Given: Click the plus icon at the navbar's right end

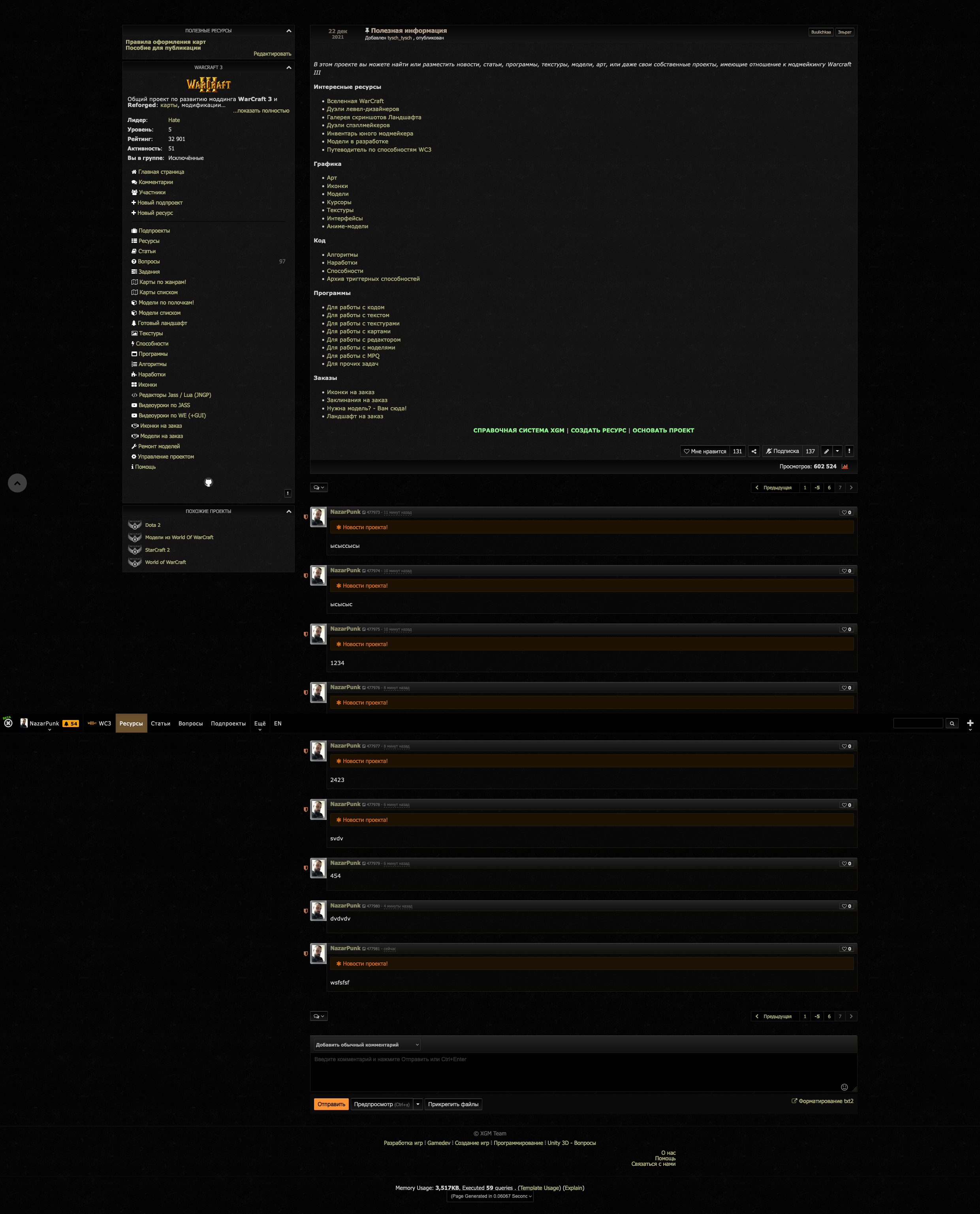Looking at the screenshot, I should [x=970, y=723].
